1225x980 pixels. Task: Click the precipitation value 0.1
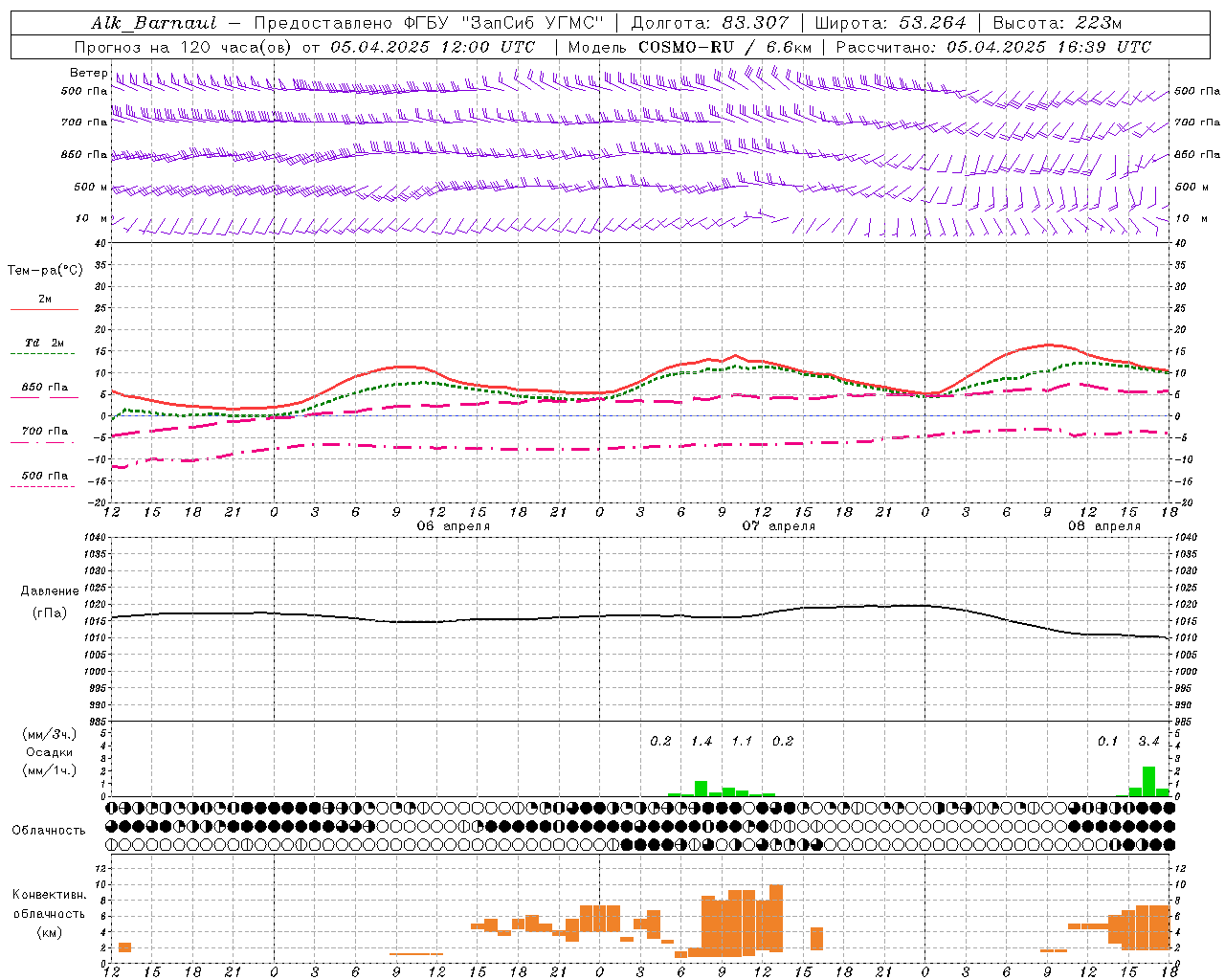[x=1107, y=742]
